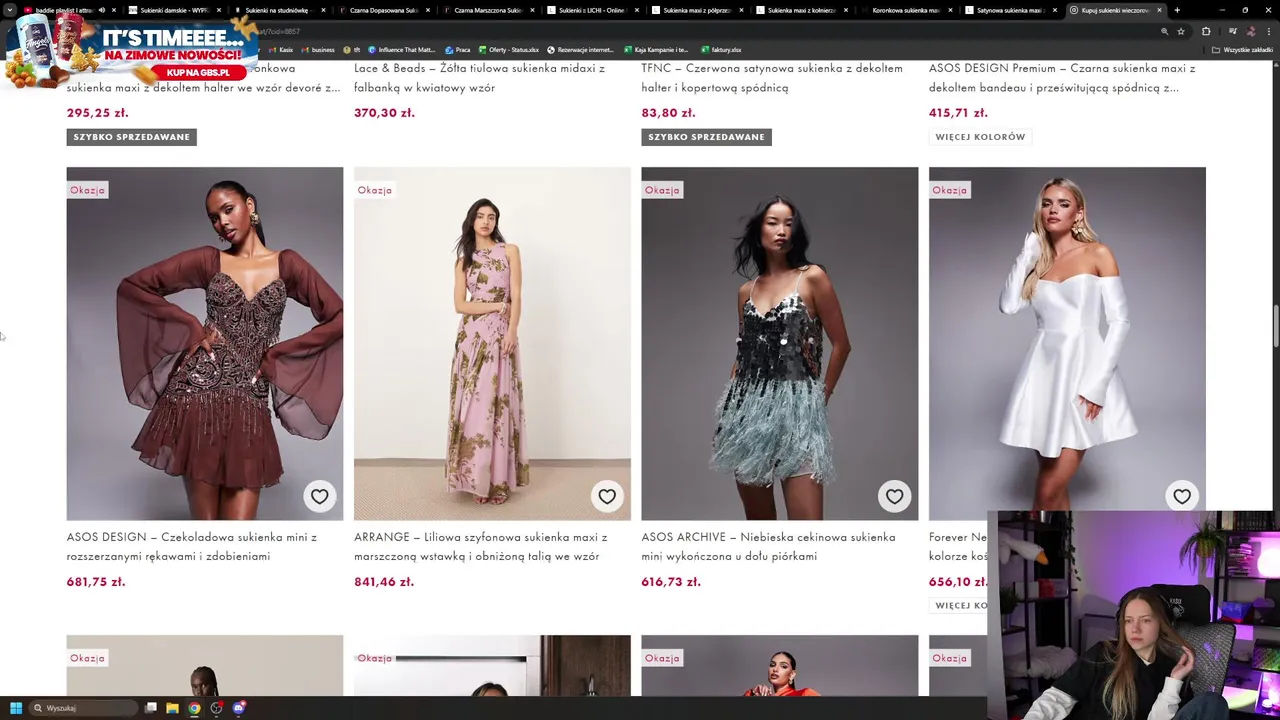The image size is (1280, 720).
Task: Click the Okazja badge on the chocolate dress
Action: [x=87, y=190]
